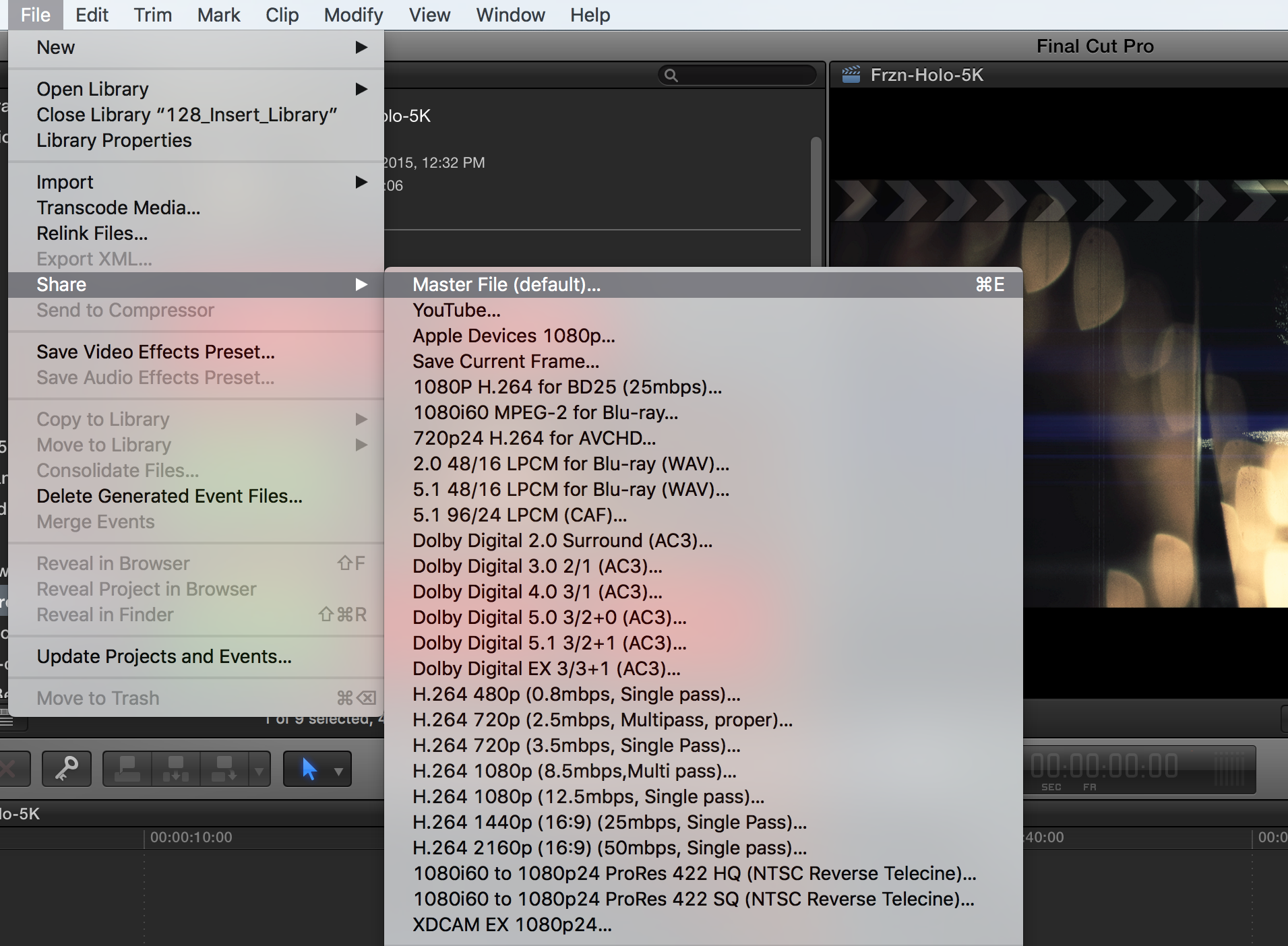Click the 00:00:10:00 timeline ruler mark
The height and width of the screenshot is (946, 1288).
point(191,838)
